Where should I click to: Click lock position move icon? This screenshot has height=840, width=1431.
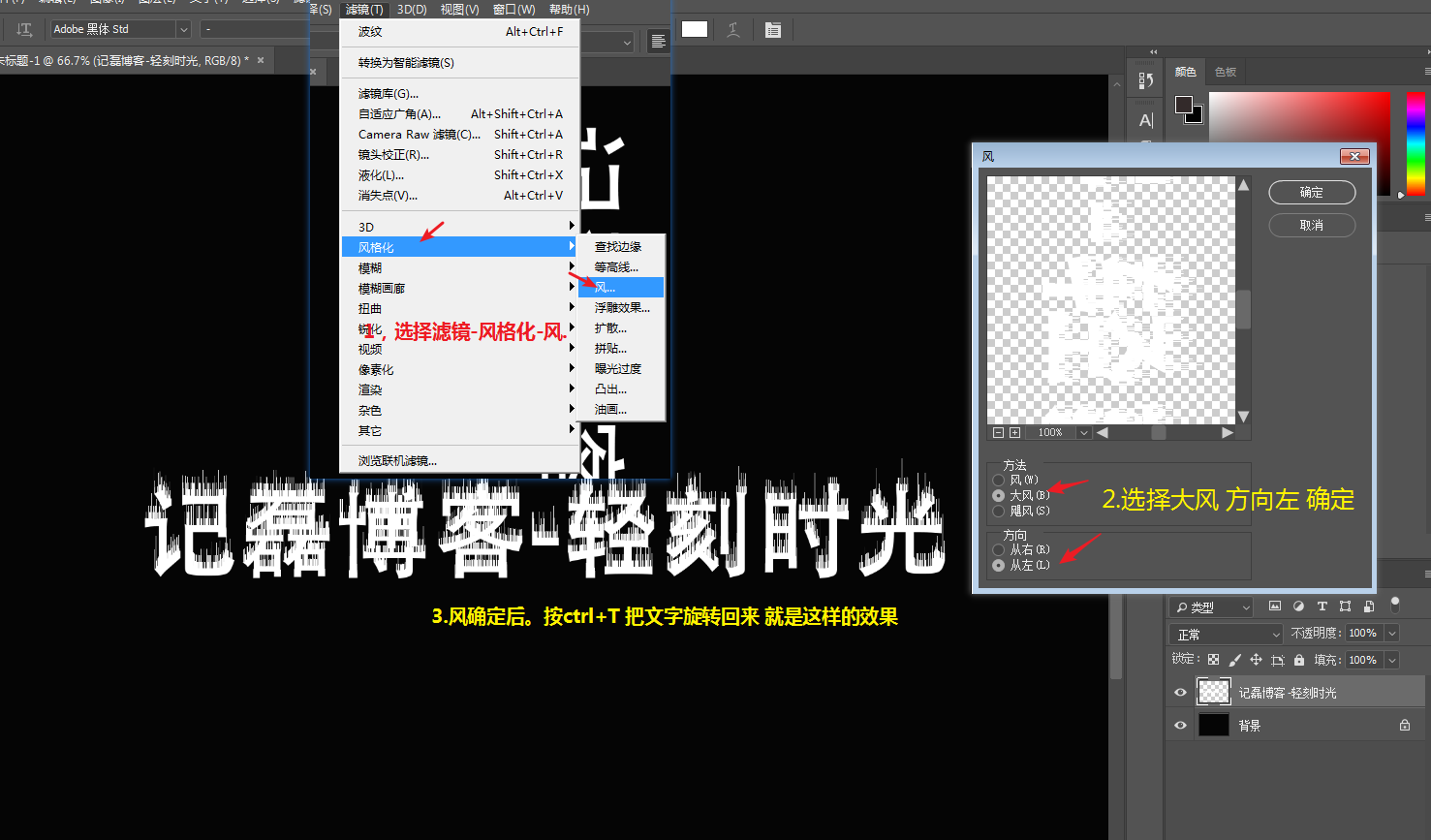click(x=1256, y=660)
